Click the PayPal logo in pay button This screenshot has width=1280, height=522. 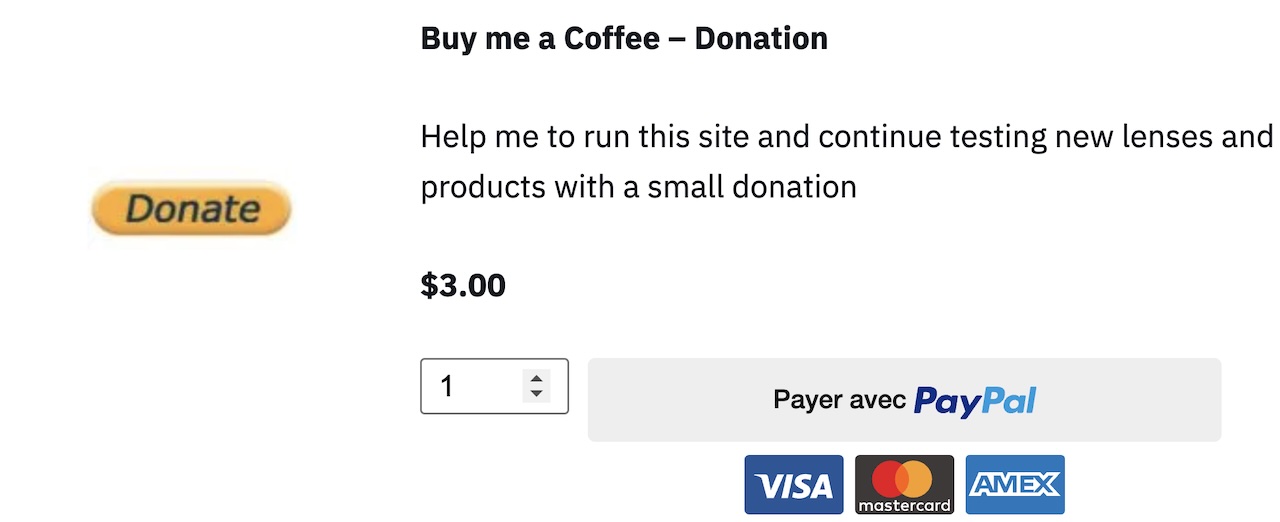pyautogui.click(x=975, y=401)
